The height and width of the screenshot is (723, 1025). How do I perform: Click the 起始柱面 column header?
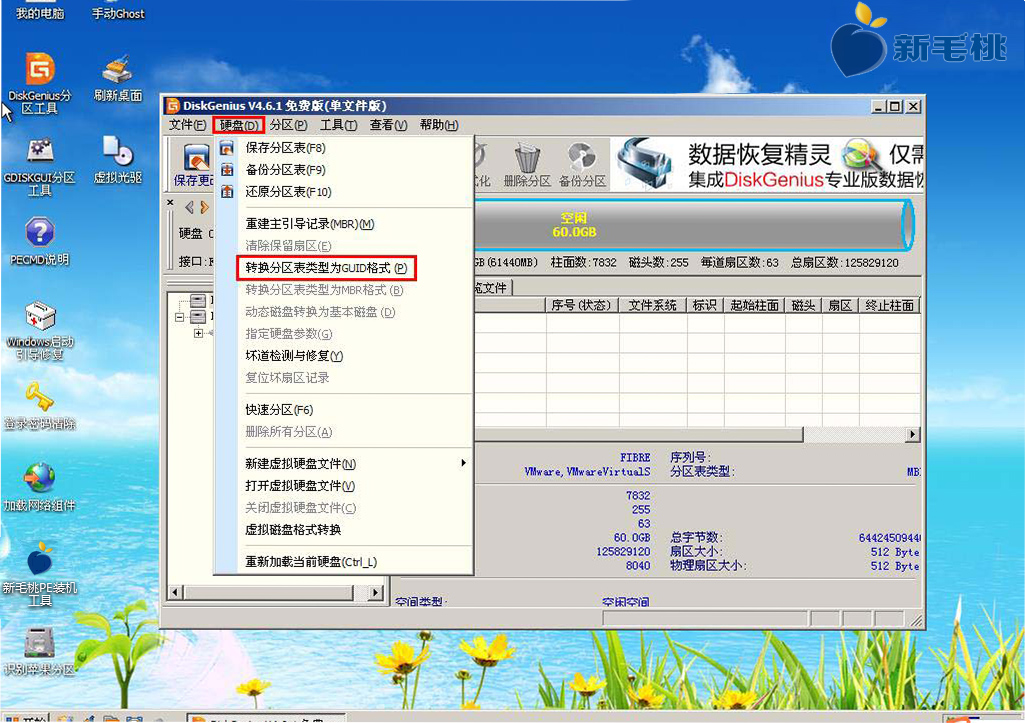click(754, 305)
